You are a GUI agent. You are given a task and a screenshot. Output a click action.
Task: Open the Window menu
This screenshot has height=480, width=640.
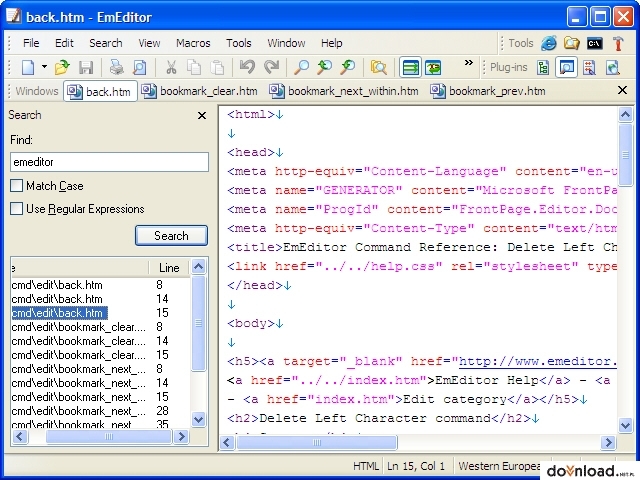click(x=286, y=43)
